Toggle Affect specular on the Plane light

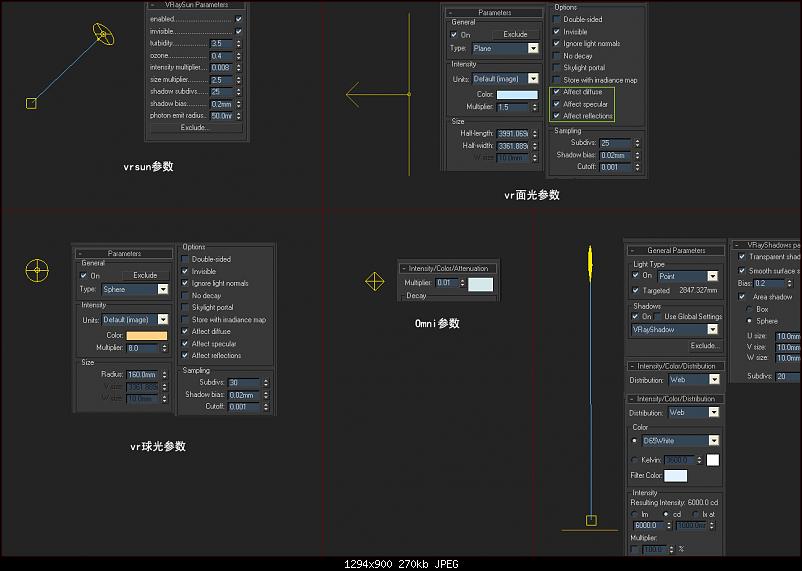pyautogui.click(x=557, y=104)
